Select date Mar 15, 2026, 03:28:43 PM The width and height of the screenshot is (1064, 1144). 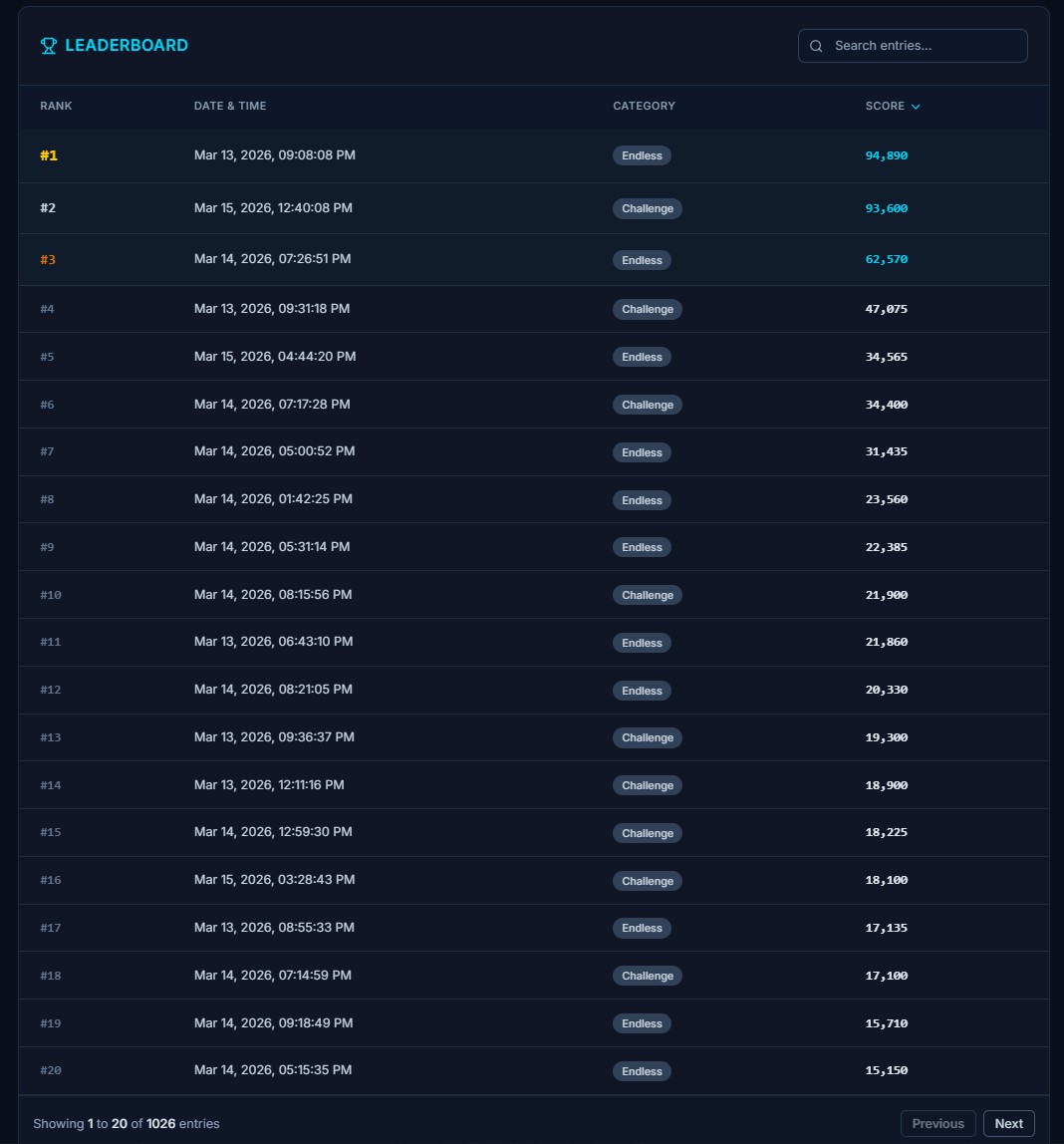tap(275, 879)
